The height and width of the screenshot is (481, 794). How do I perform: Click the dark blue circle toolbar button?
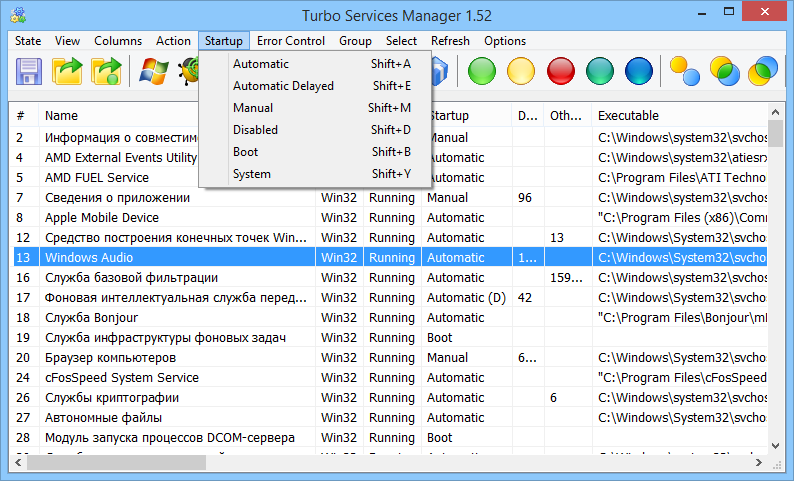coord(639,71)
